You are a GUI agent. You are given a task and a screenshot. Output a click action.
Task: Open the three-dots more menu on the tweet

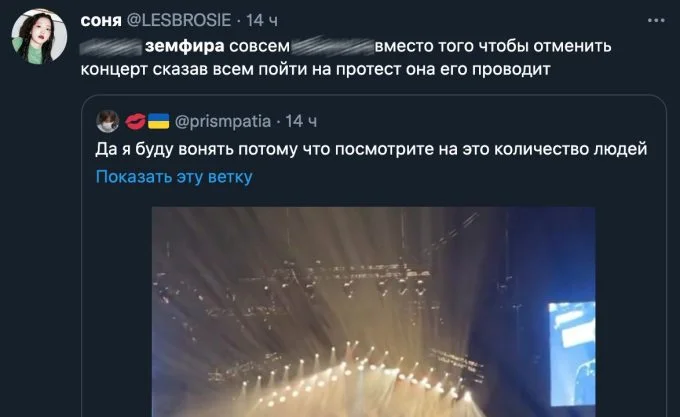click(656, 20)
